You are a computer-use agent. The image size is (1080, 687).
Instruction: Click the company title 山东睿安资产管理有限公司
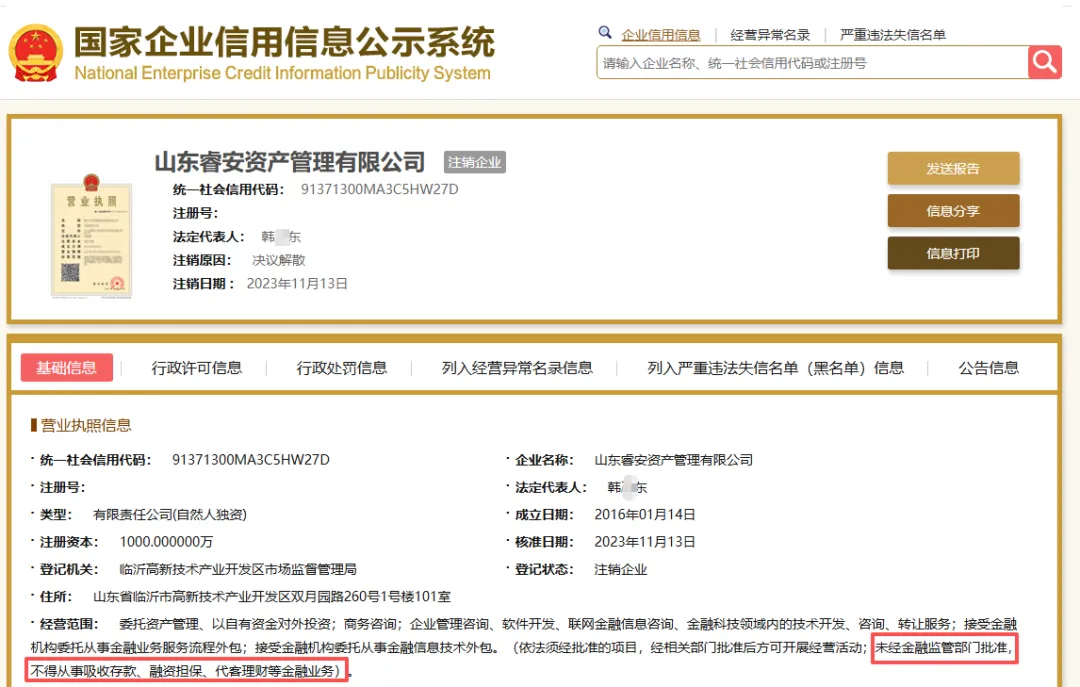pos(290,162)
